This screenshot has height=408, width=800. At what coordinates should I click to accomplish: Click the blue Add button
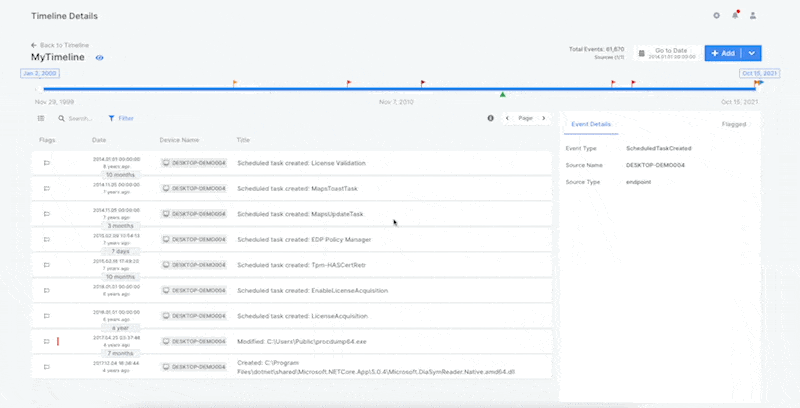click(x=722, y=52)
